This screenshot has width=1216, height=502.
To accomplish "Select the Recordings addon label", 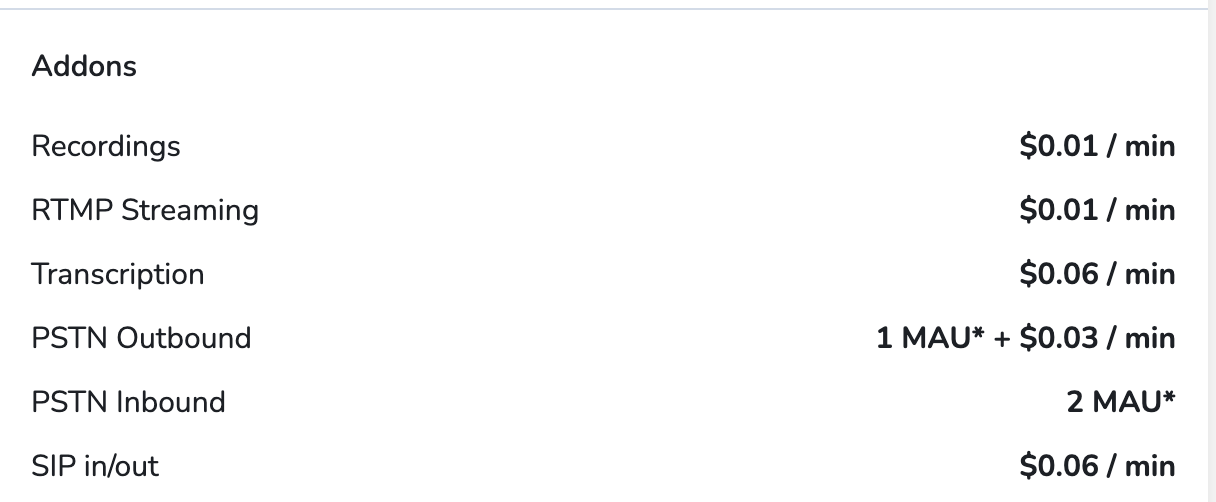I will tap(106, 147).
